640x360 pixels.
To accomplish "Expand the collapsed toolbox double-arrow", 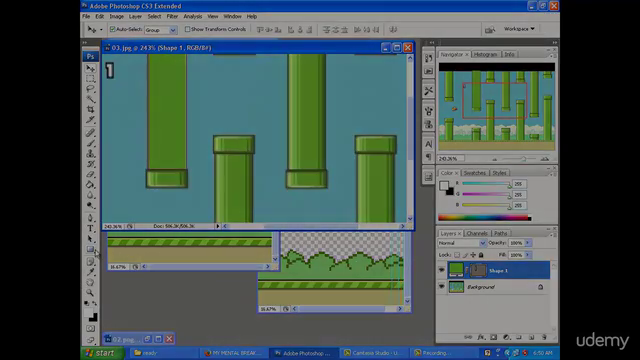I will coord(85,42).
